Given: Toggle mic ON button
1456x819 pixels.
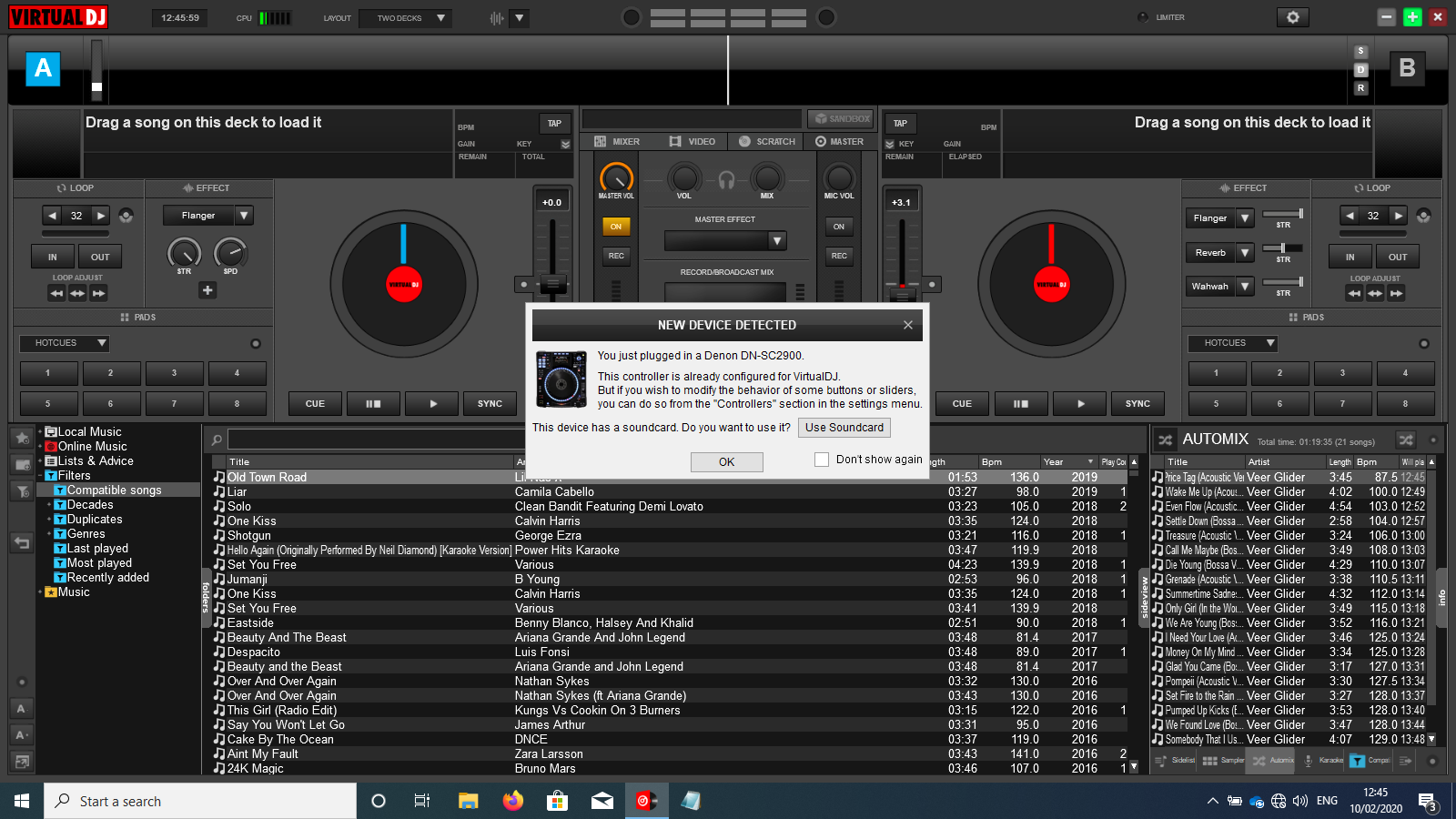Looking at the screenshot, I should click(839, 227).
